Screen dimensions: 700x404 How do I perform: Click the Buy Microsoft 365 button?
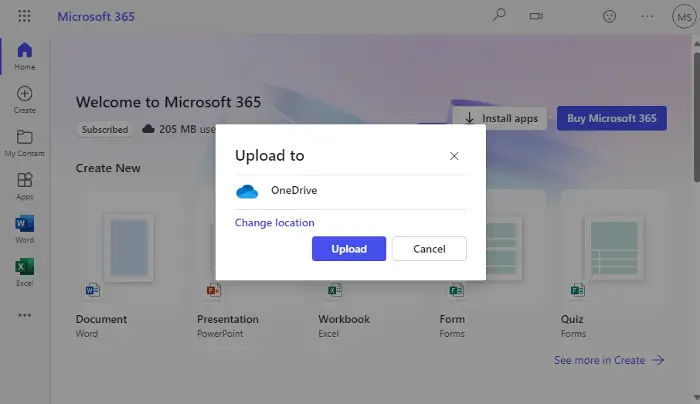point(612,118)
